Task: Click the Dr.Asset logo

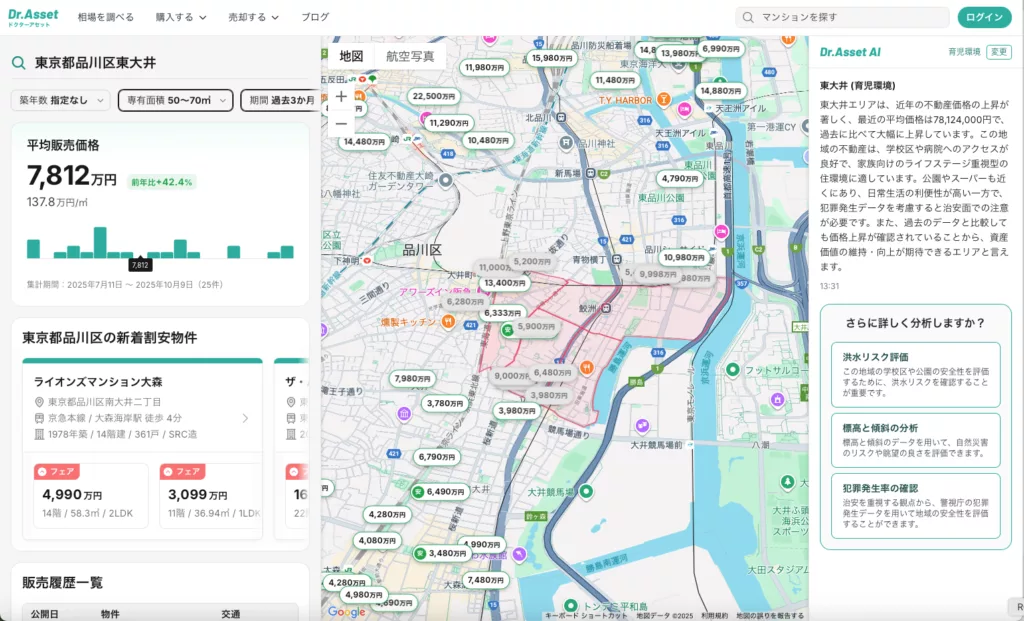Action: click(33, 17)
